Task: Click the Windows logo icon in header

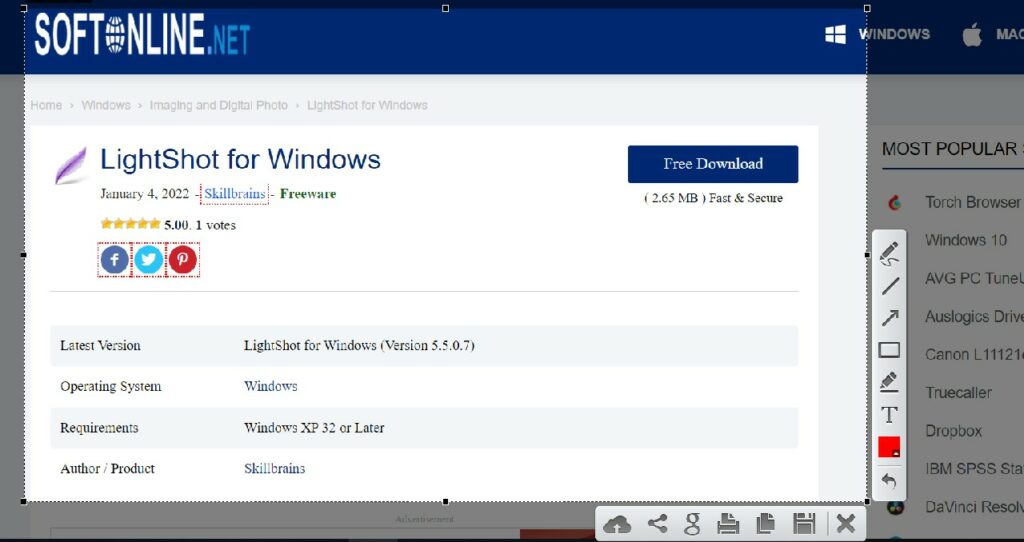Action: 835,34
